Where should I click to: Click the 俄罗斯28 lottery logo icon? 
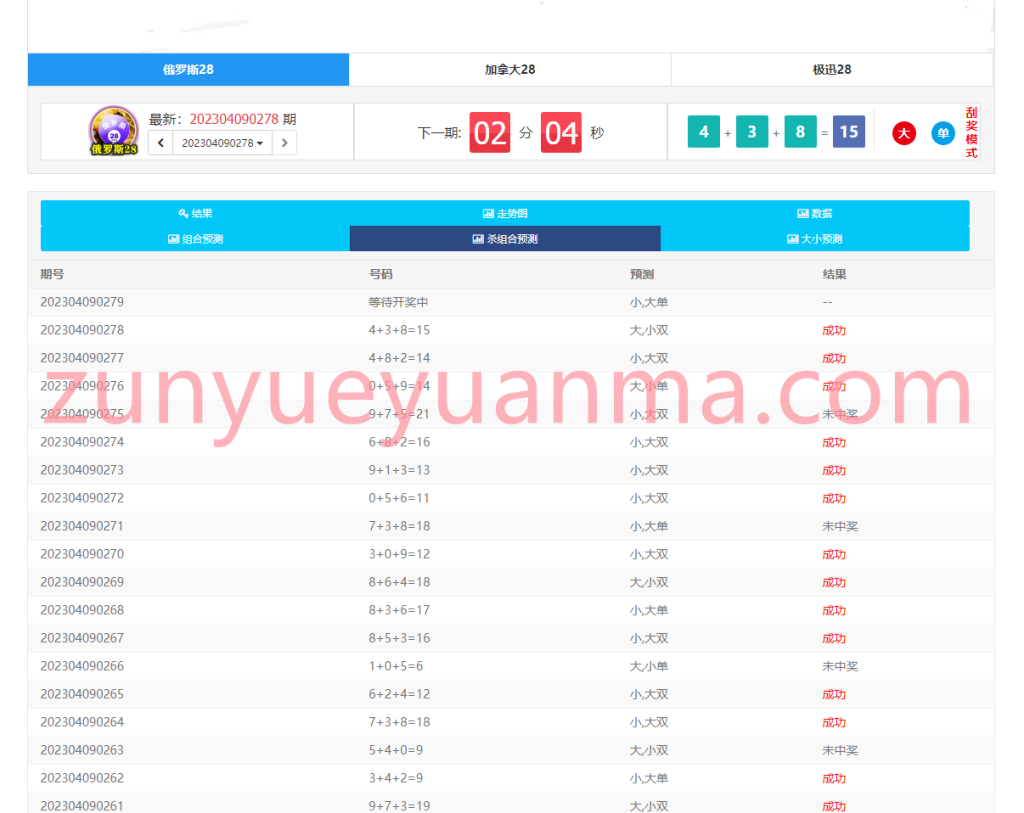[x=114, y=131]
